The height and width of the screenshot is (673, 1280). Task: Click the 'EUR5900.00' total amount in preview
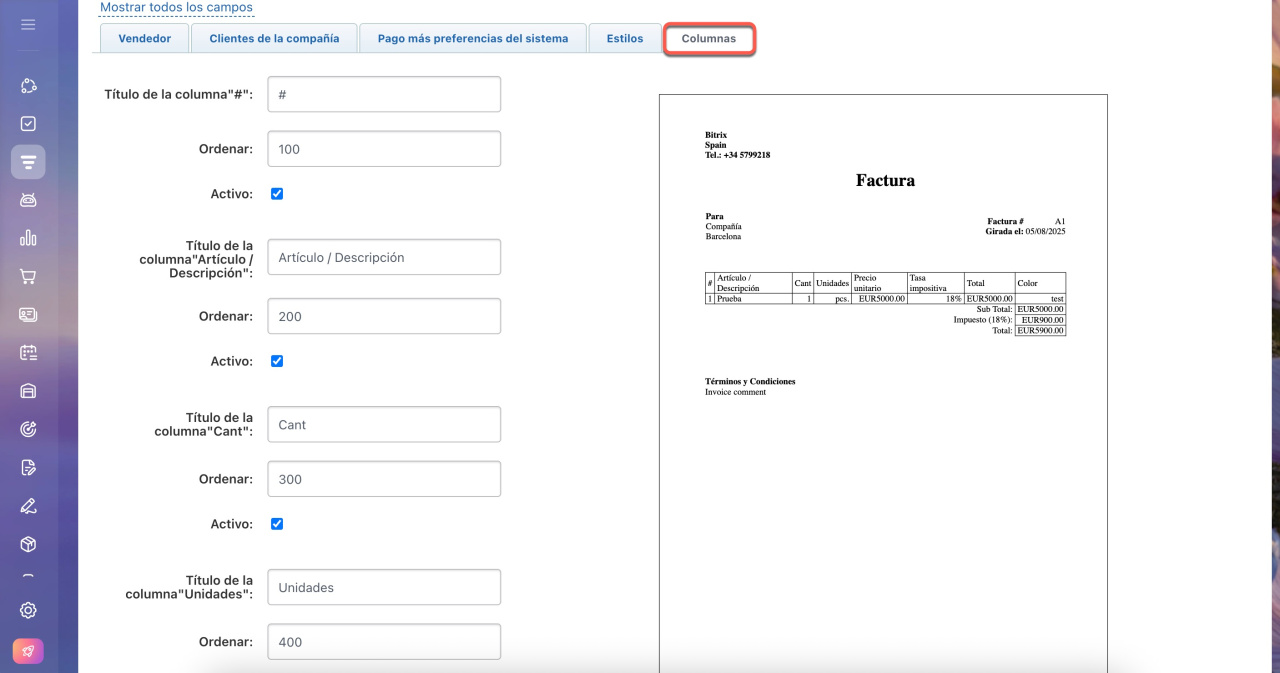point(1040,330)
